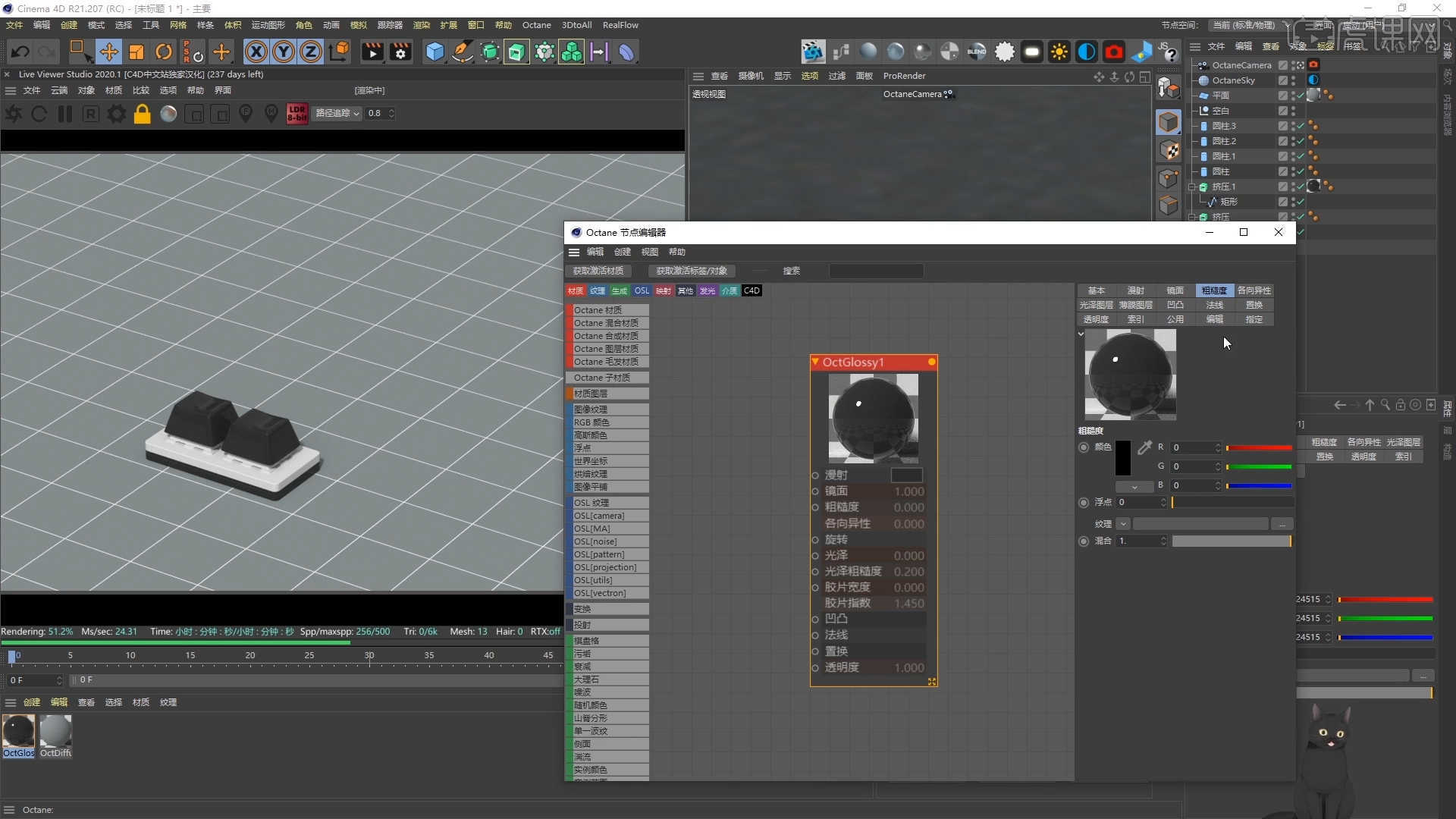Click the eyedropper color picker icon
This screenshot has height=819, width=1456.
coord(1144,447)
